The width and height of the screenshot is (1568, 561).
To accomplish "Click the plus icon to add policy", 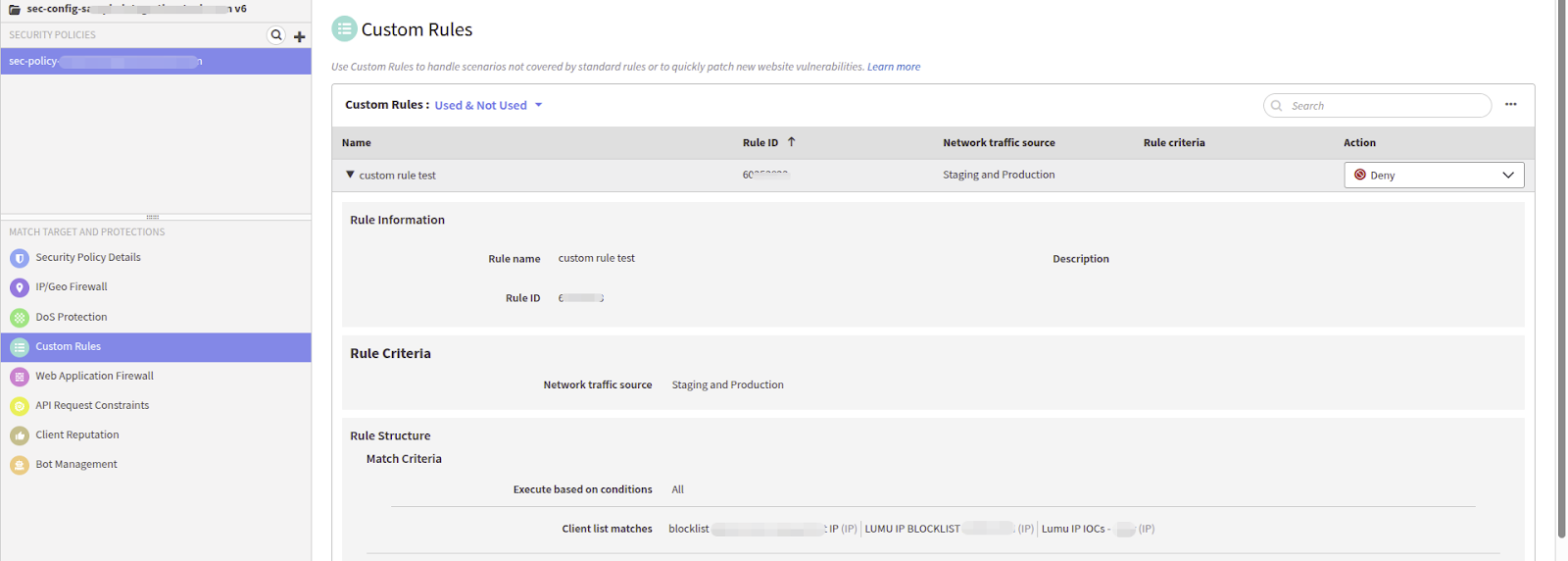I will [x=300, y=36].
